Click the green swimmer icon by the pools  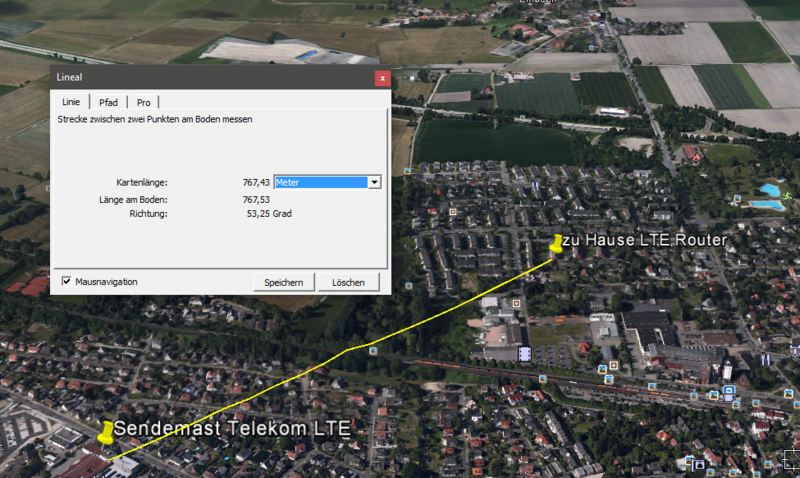[787, 196]
